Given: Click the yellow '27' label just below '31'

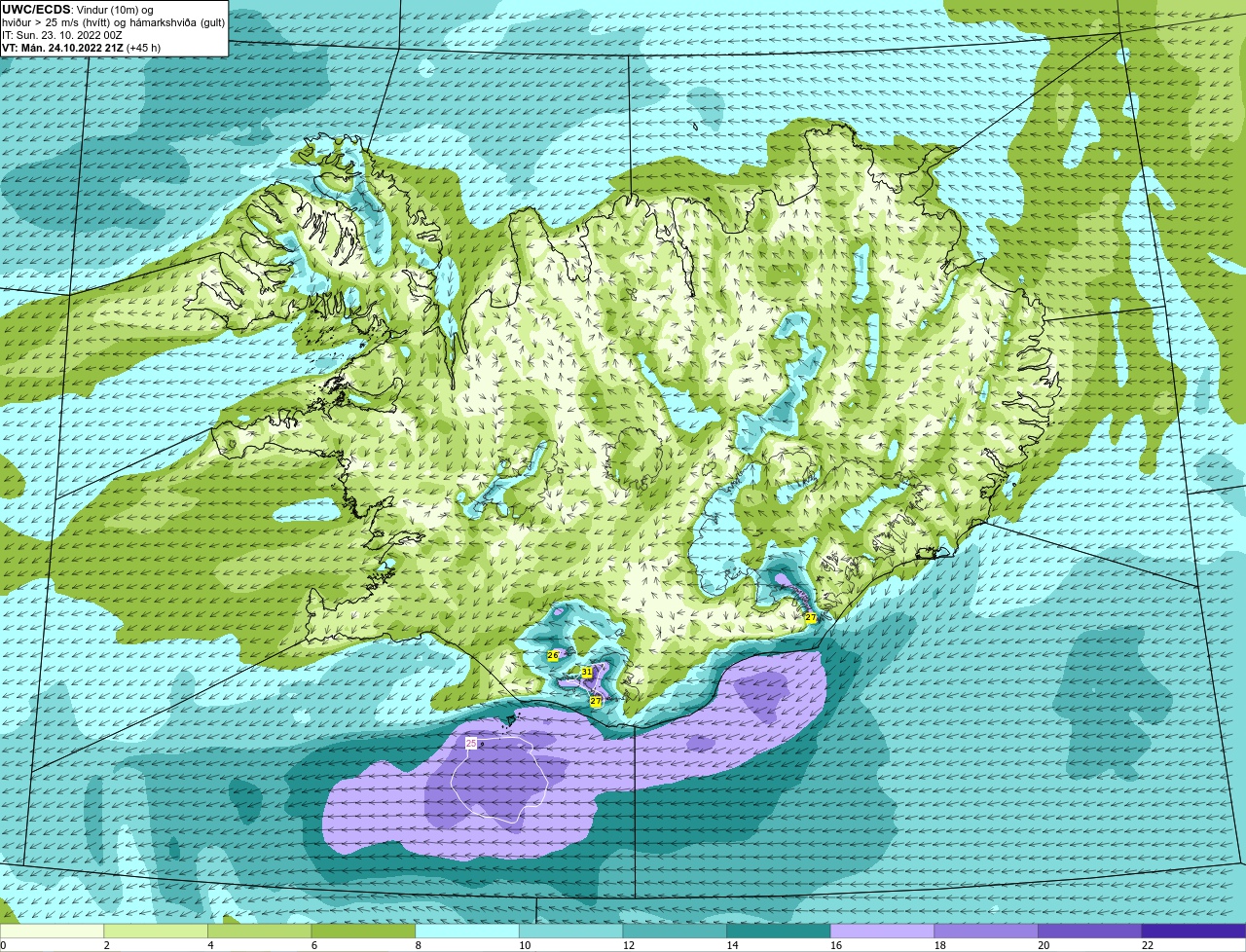Looking at the screenshot, I should 596,701.
